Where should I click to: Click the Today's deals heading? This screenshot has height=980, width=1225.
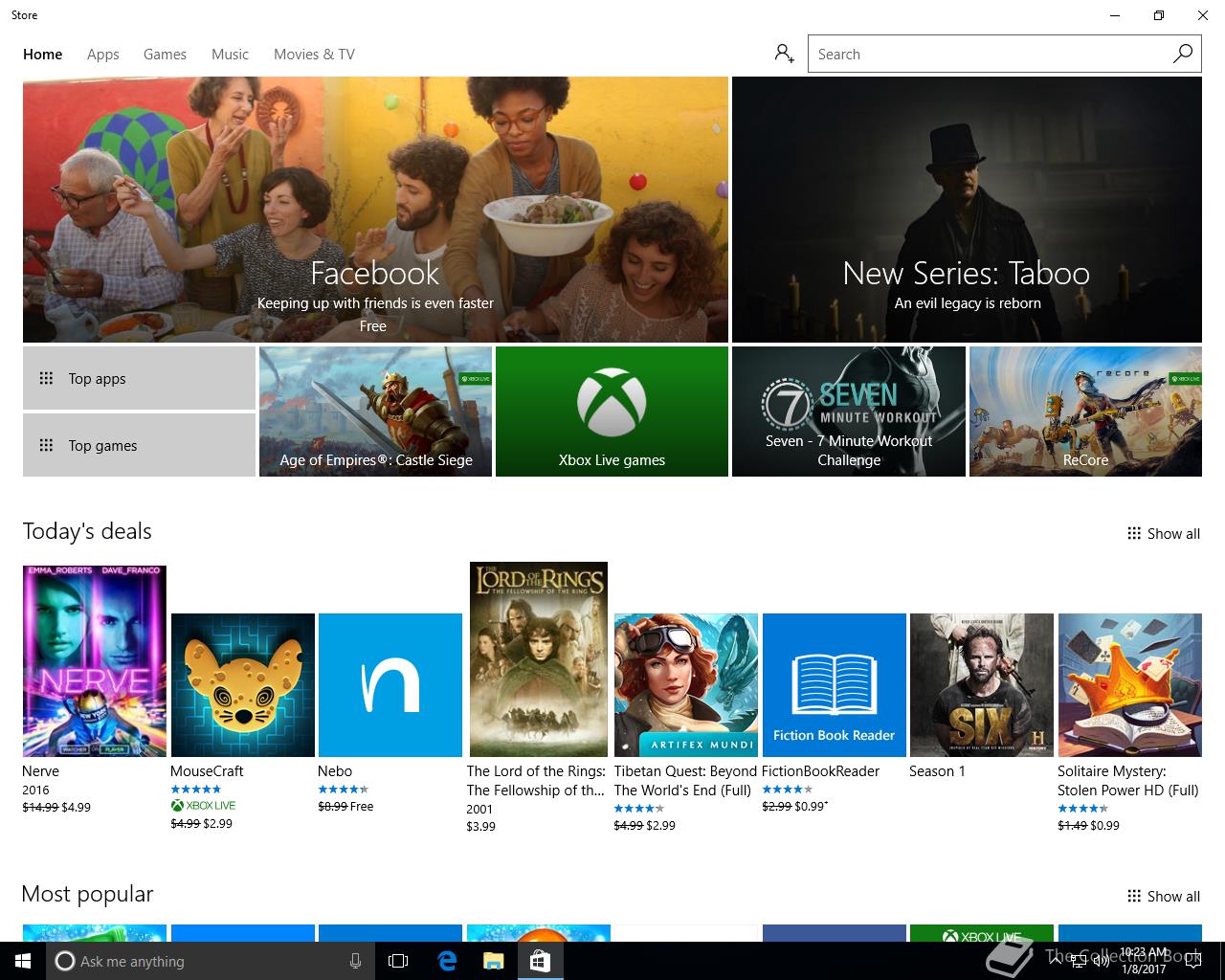[87, 531]
